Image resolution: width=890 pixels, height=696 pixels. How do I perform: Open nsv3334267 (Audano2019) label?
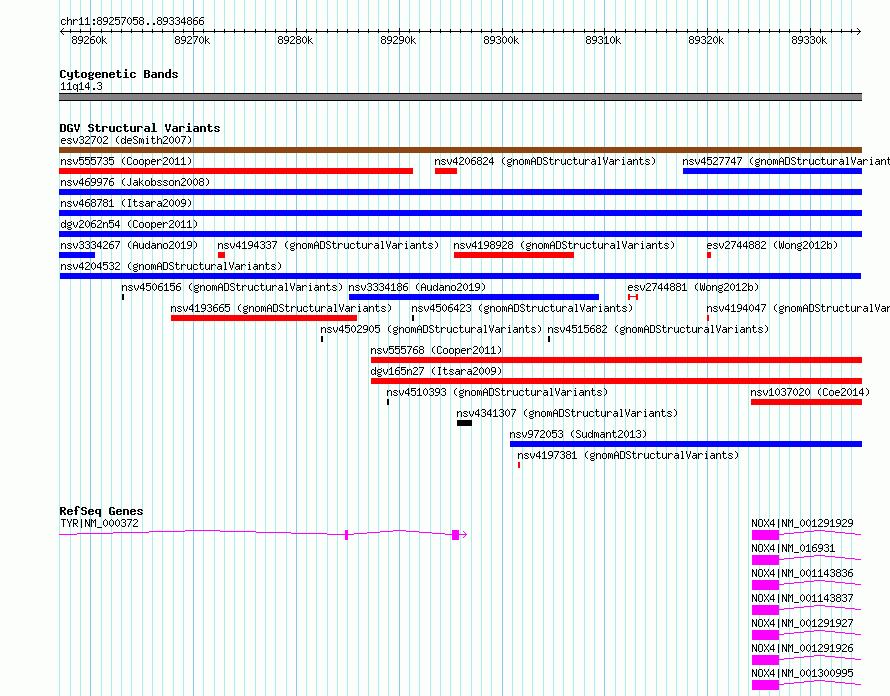point(129,245)
